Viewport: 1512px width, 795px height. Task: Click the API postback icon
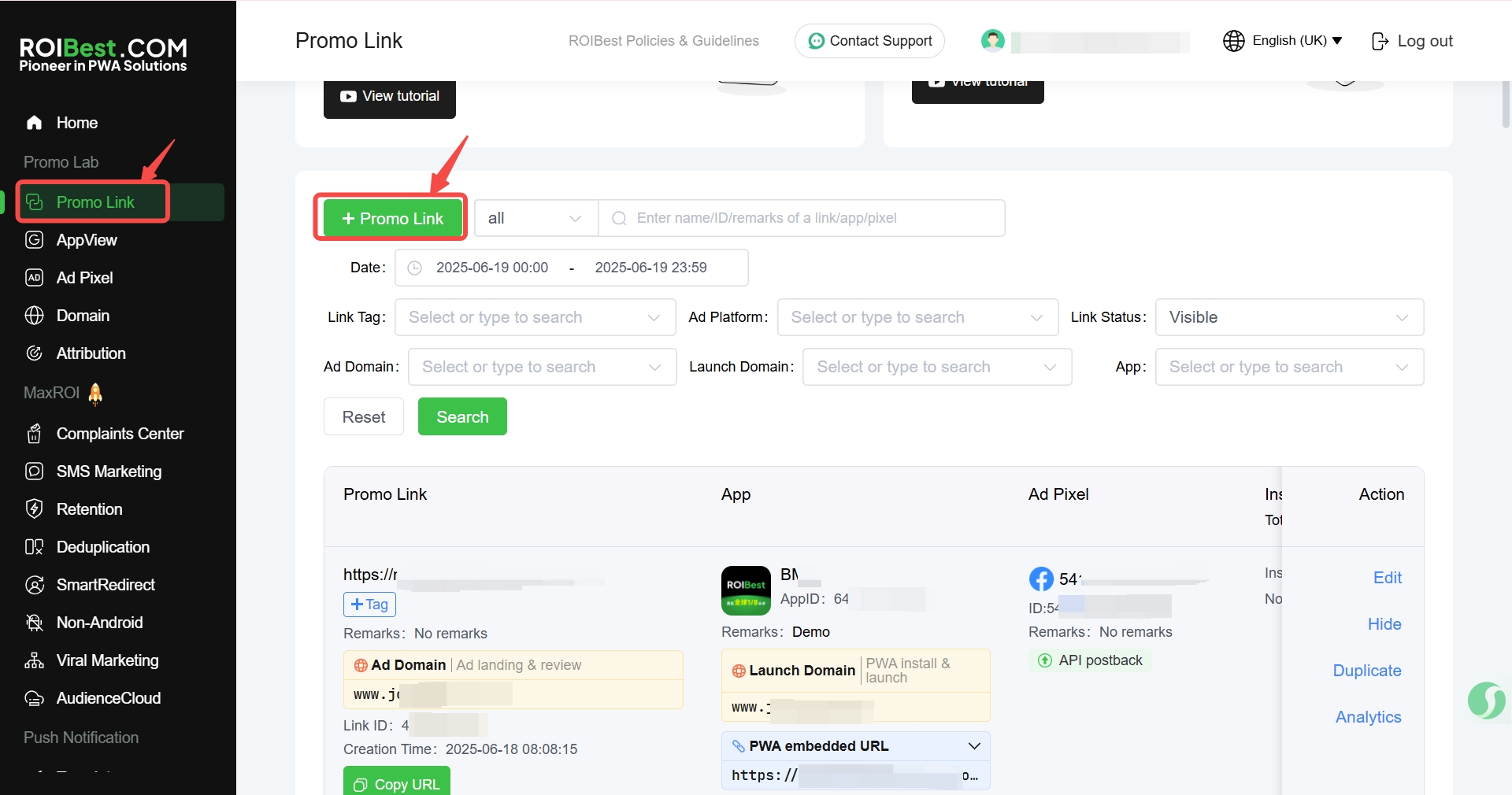(1045, 660)
